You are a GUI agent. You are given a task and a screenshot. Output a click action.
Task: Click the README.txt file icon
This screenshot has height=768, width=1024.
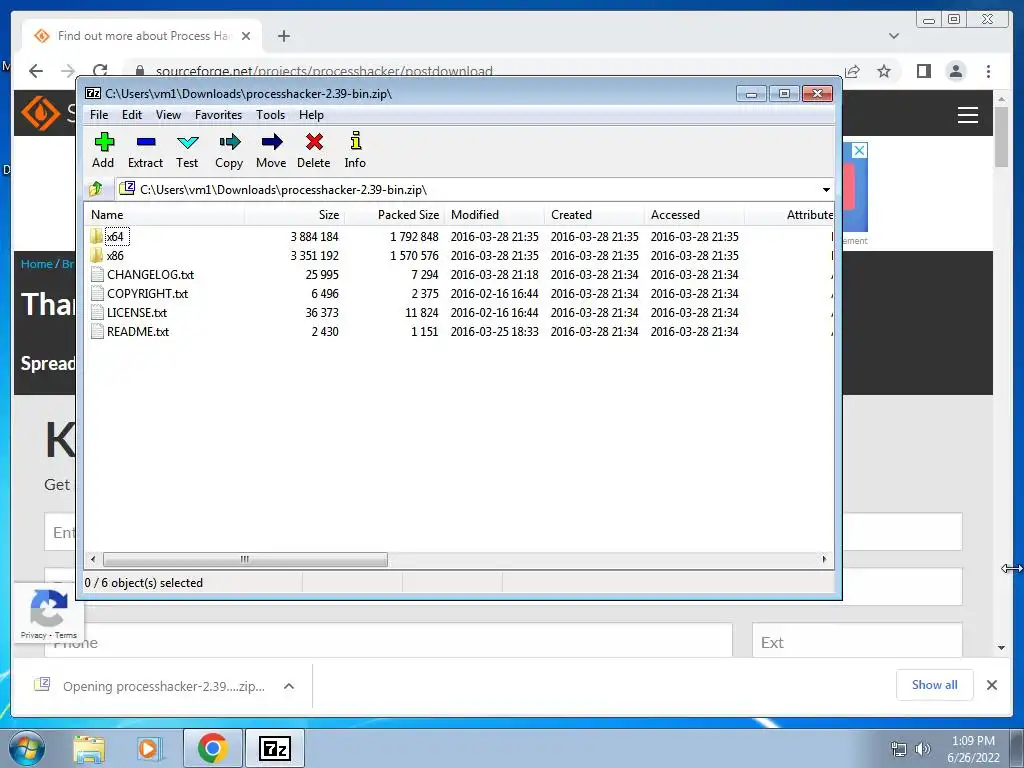click(x=97, y=331)
